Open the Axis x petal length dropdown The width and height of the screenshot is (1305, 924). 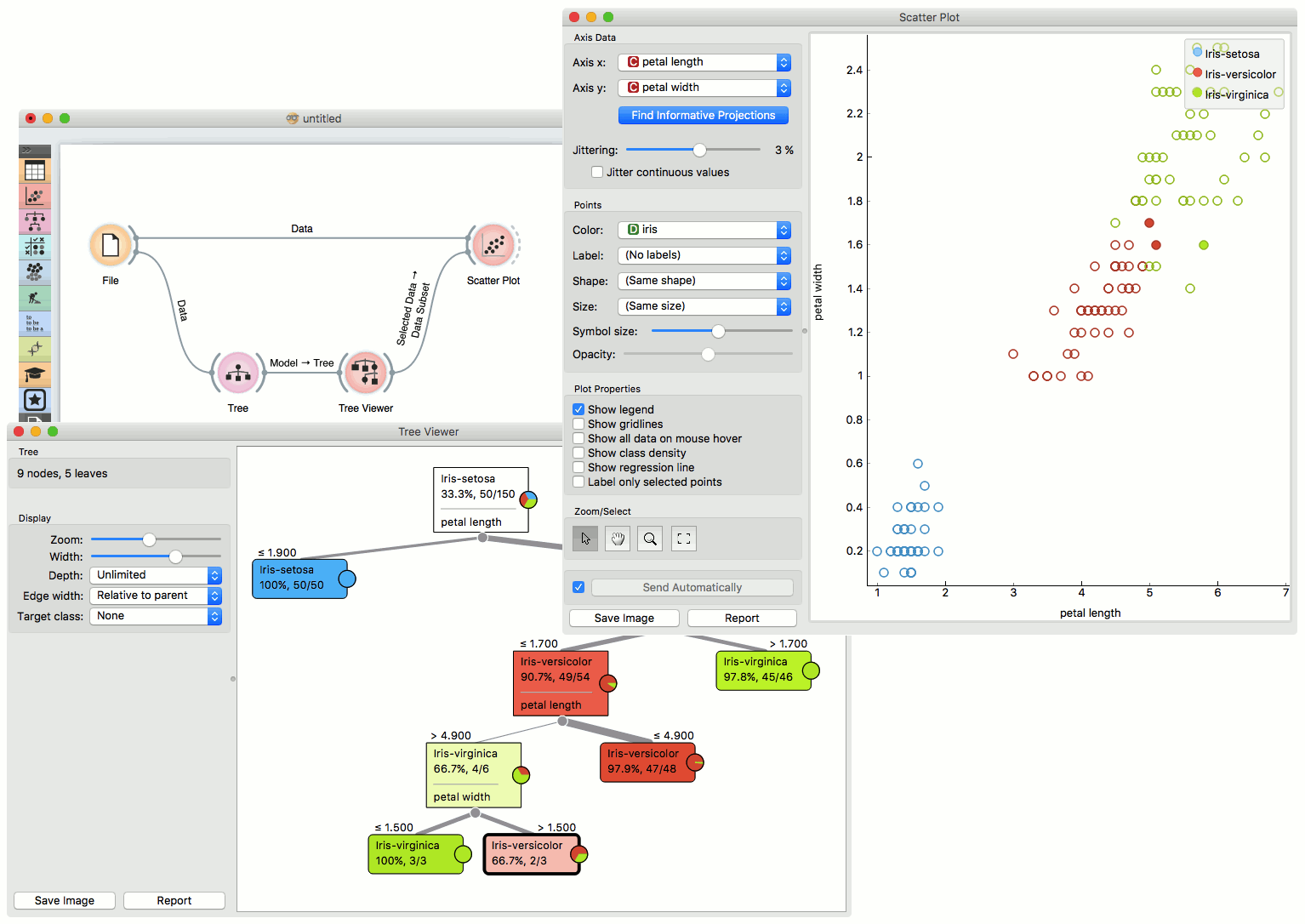704,62
